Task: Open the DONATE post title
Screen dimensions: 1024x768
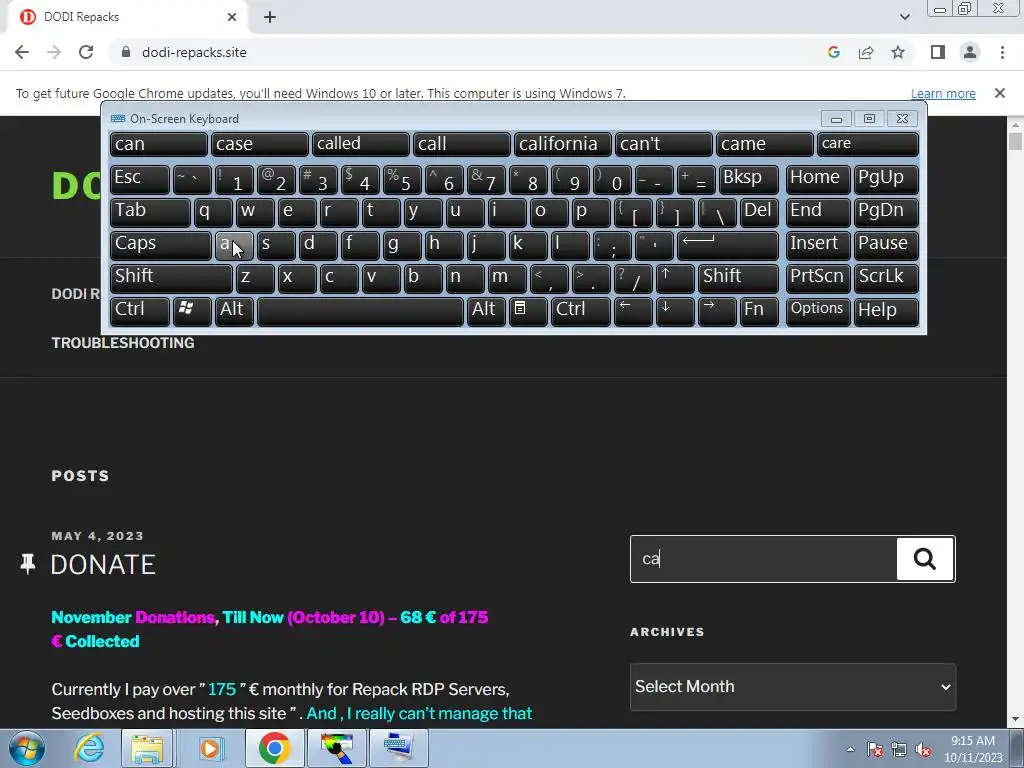Action: point(103,565)
